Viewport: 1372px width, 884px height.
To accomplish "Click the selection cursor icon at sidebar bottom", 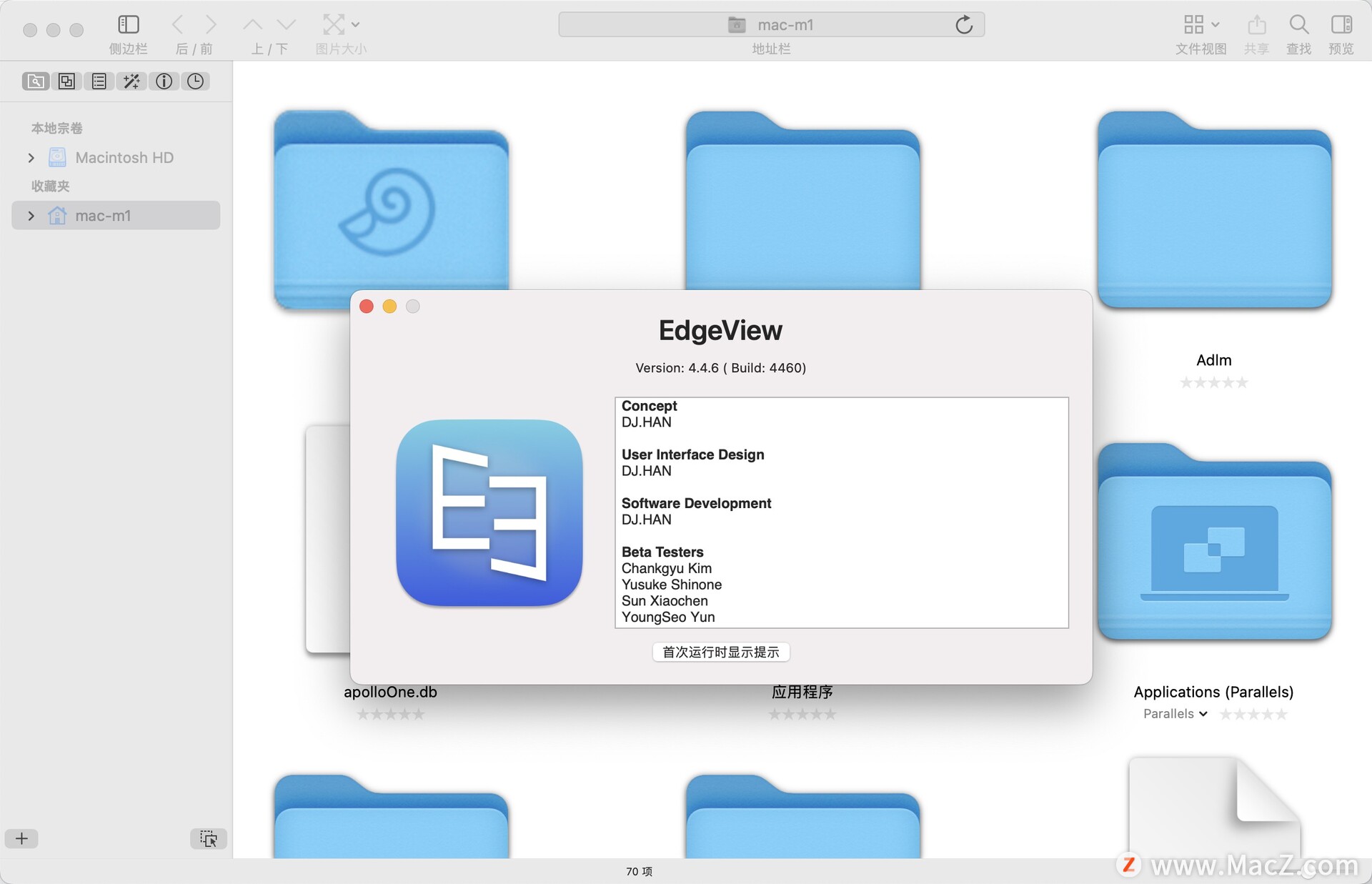I will pos(208,838).
